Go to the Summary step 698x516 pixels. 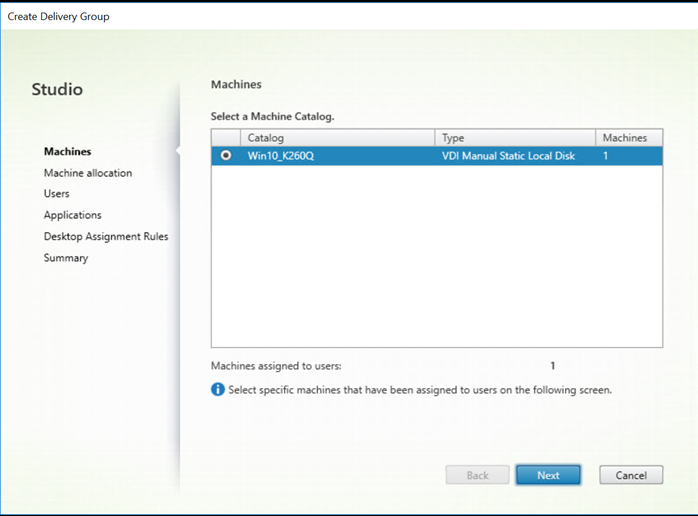[x=66, y=258]
